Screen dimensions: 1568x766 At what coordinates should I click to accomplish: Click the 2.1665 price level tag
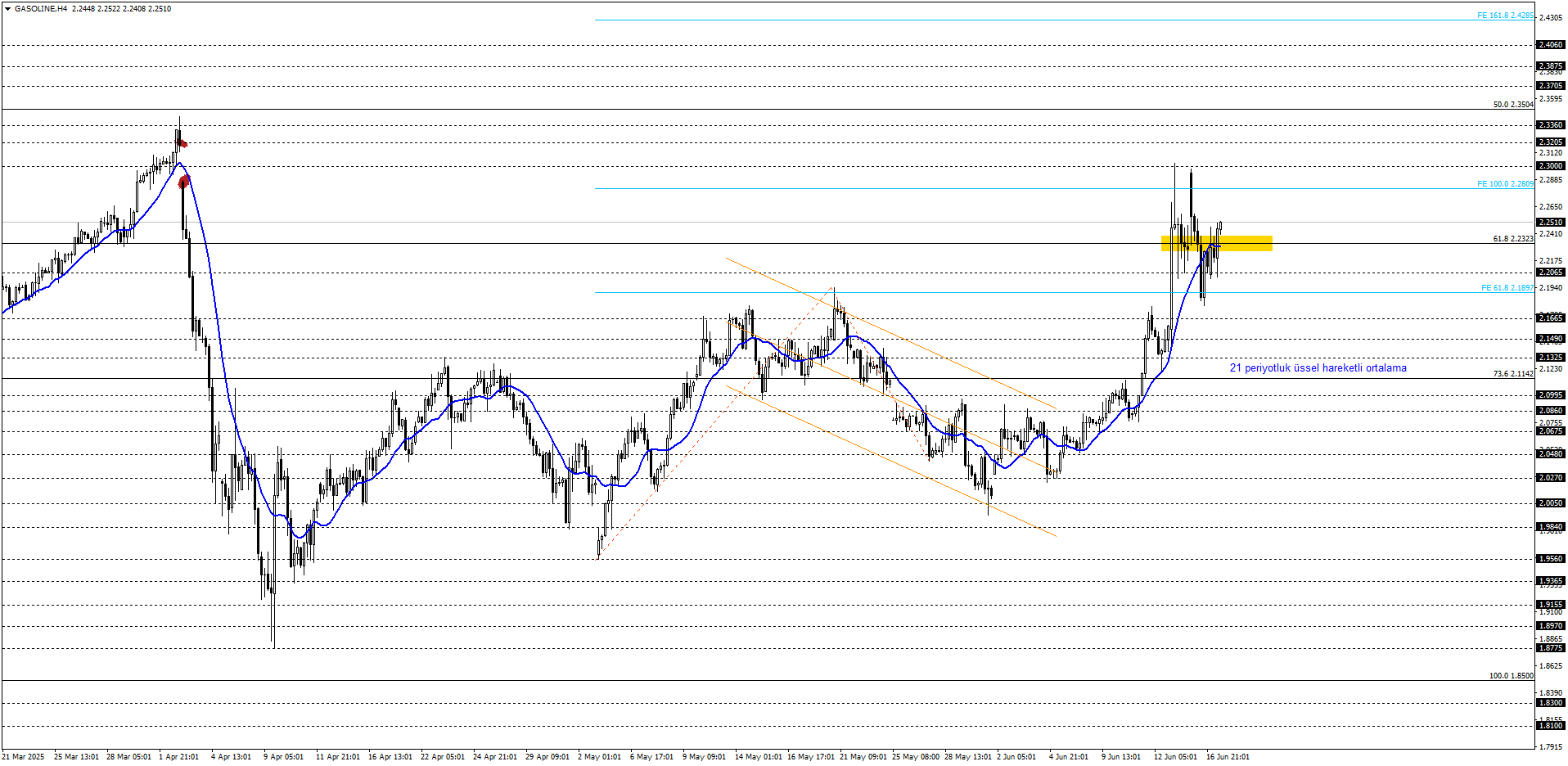point(1551,318)
